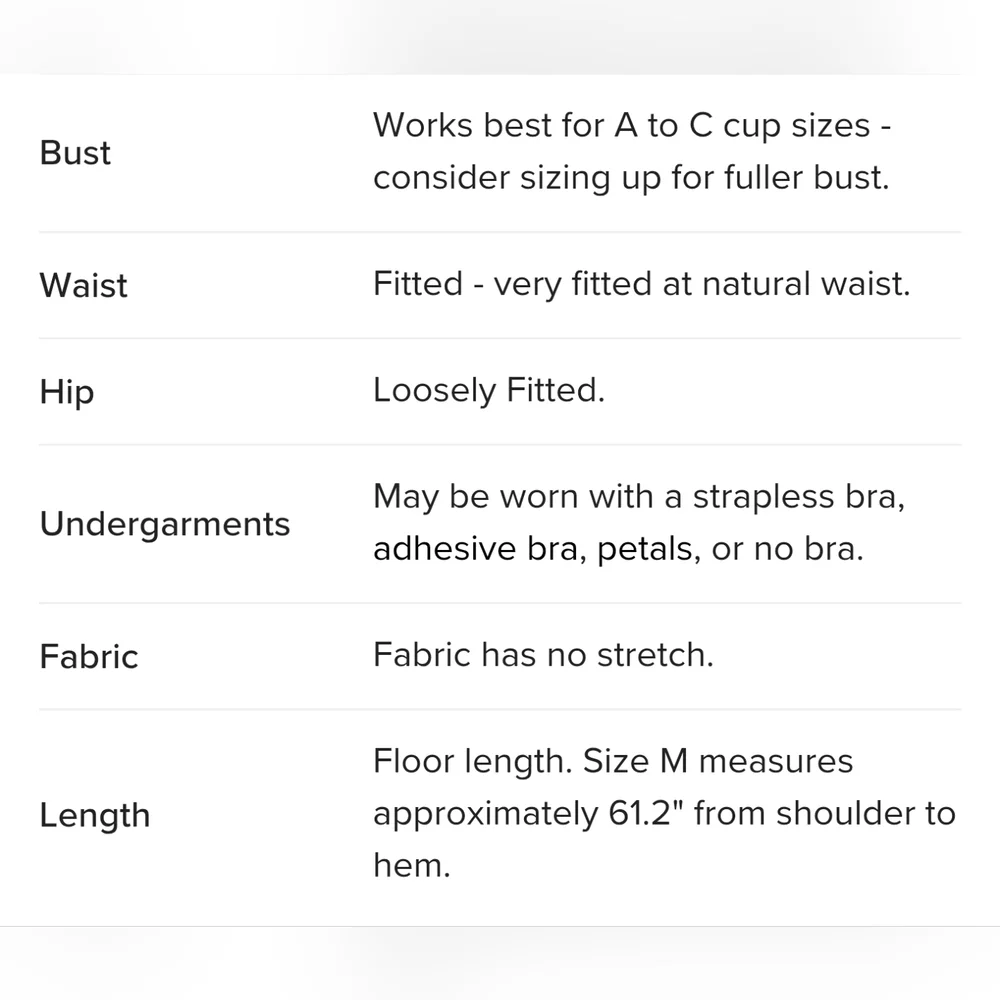The height and width of the screenshot is (1000, 1000).
Task: Click the blurred gray header area above table
Action: pos(500,36)
